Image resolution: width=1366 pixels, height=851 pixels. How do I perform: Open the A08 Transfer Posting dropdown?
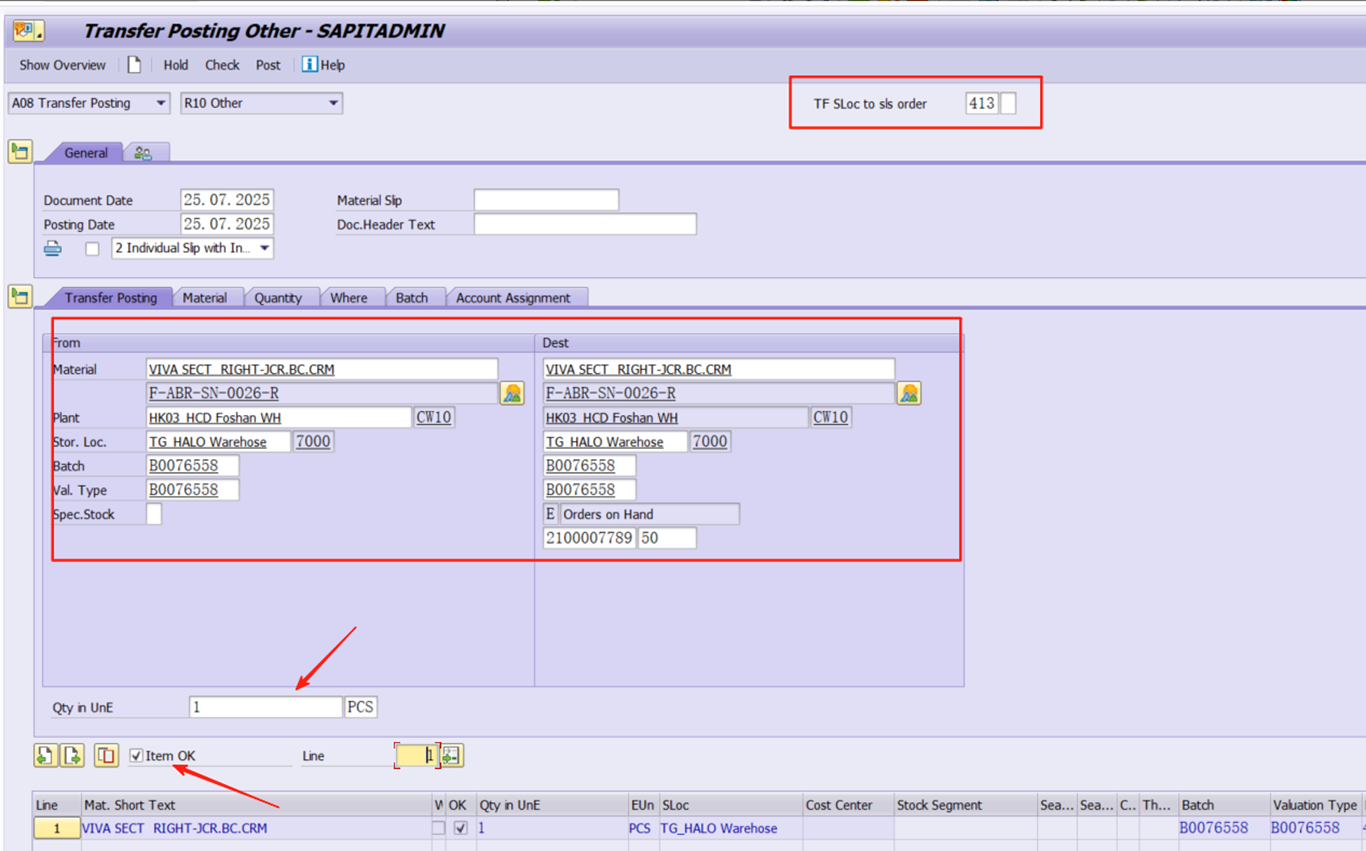pos(160,103)
